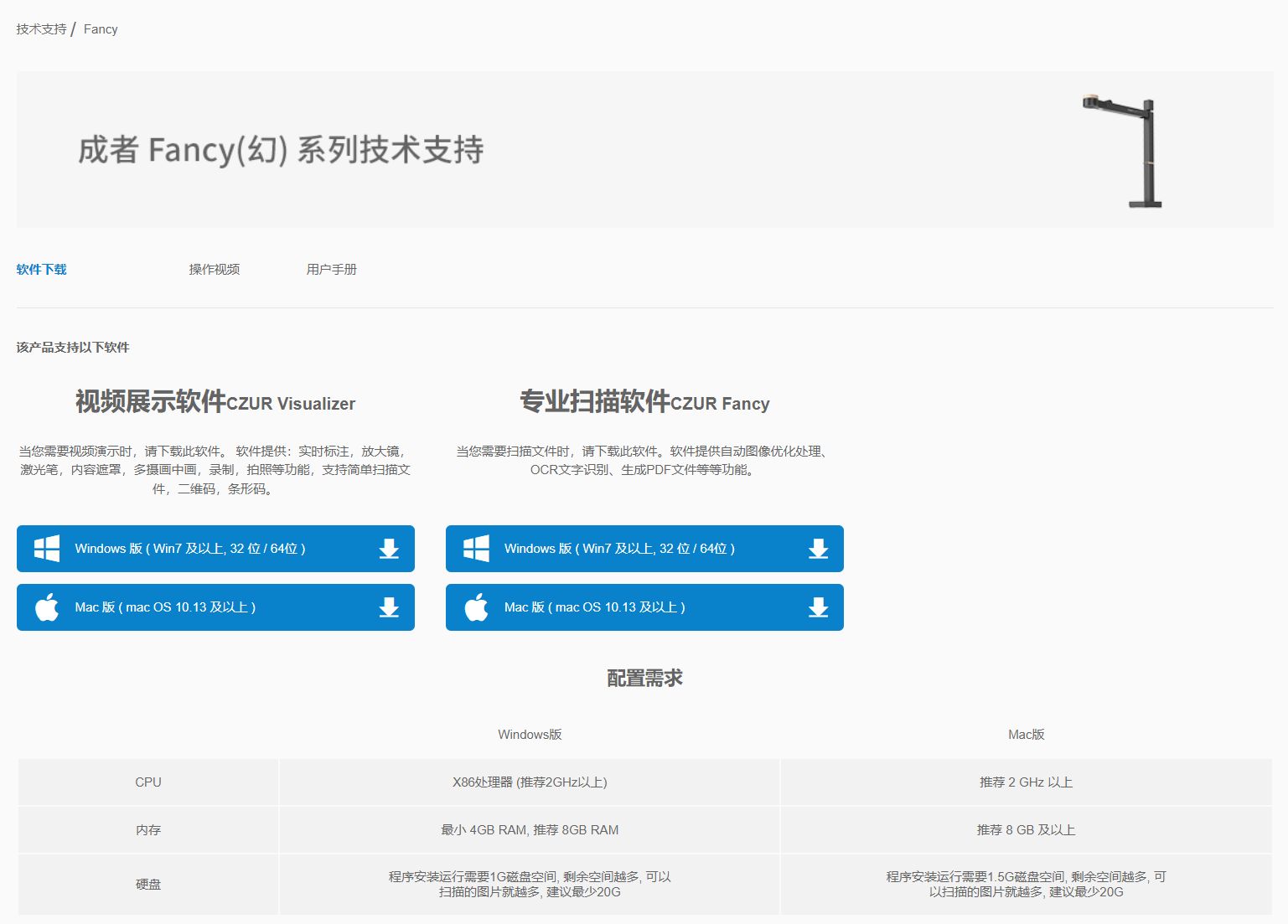Click the 推荐 2 GHz 以上 cell
This screenshot has height=924, width=1288.
click(1027, 782)
